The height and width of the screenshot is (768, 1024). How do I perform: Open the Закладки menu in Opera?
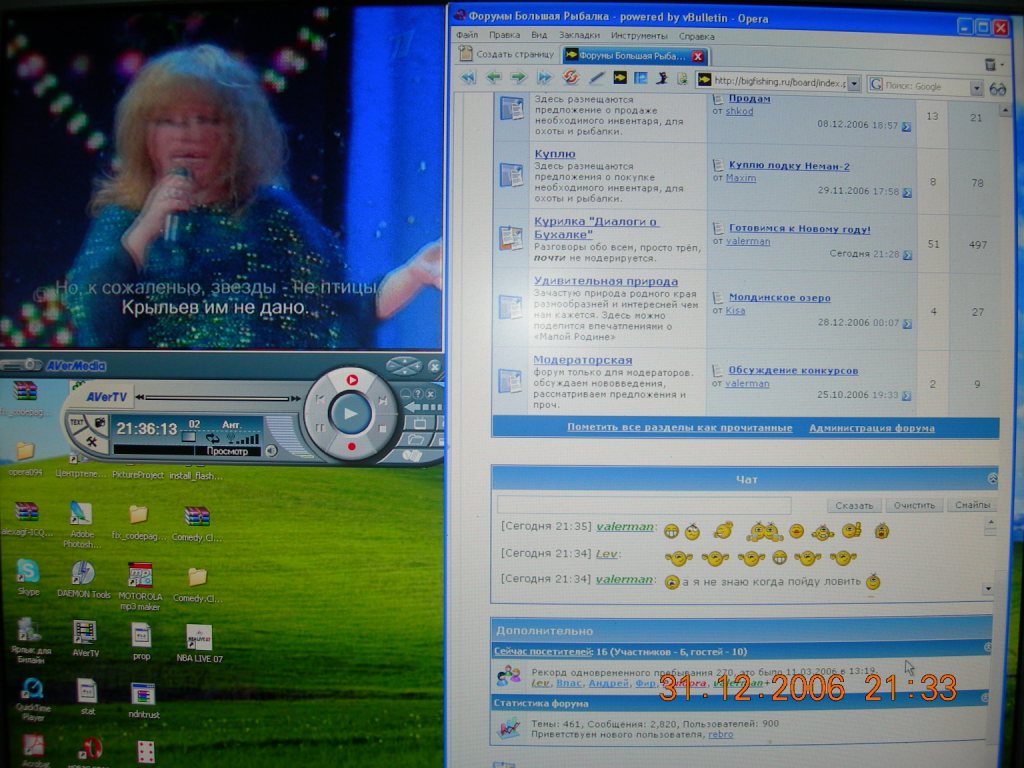[579, 35]
